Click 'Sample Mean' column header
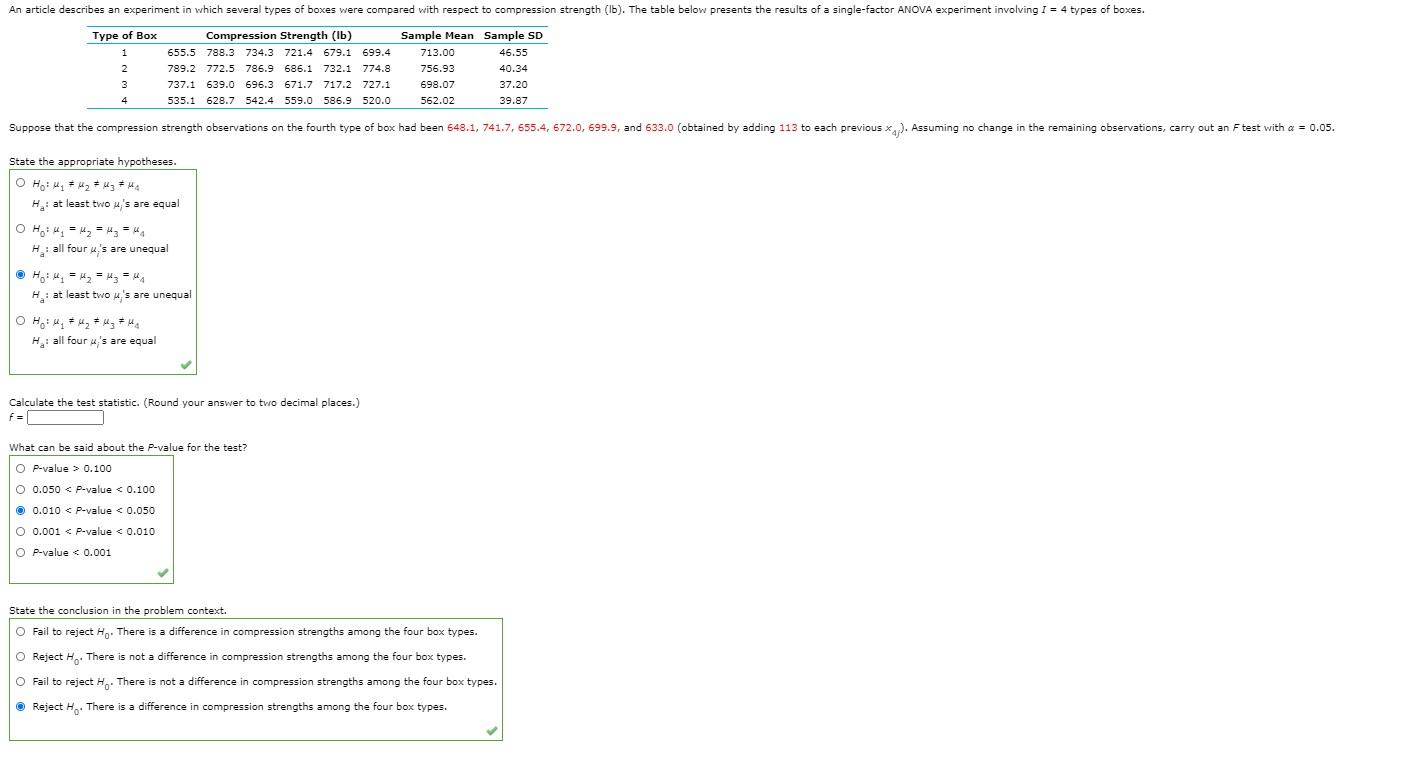 click(x=437, y=36)
